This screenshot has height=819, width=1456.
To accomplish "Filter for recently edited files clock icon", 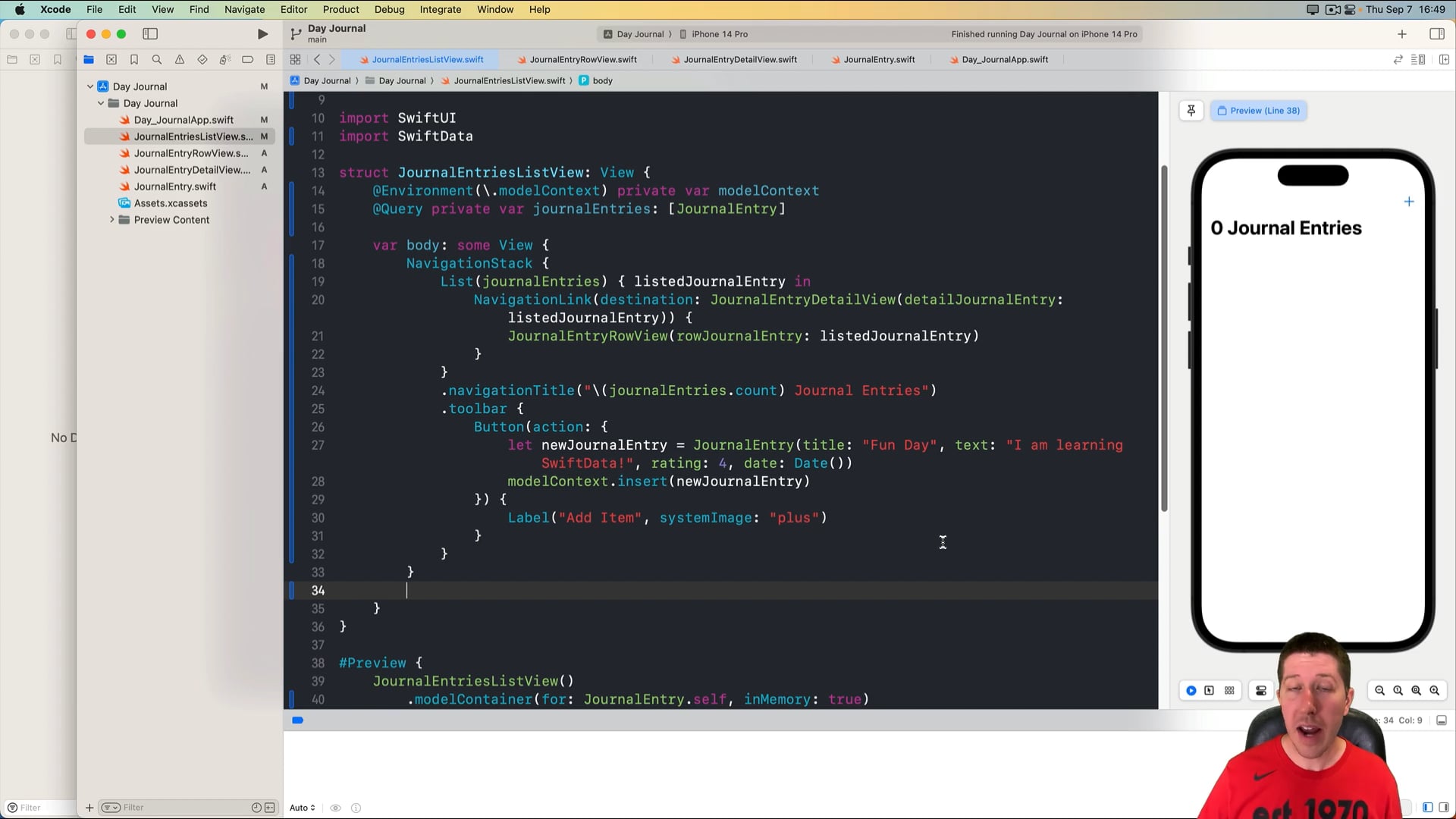I will pos(256,808).
